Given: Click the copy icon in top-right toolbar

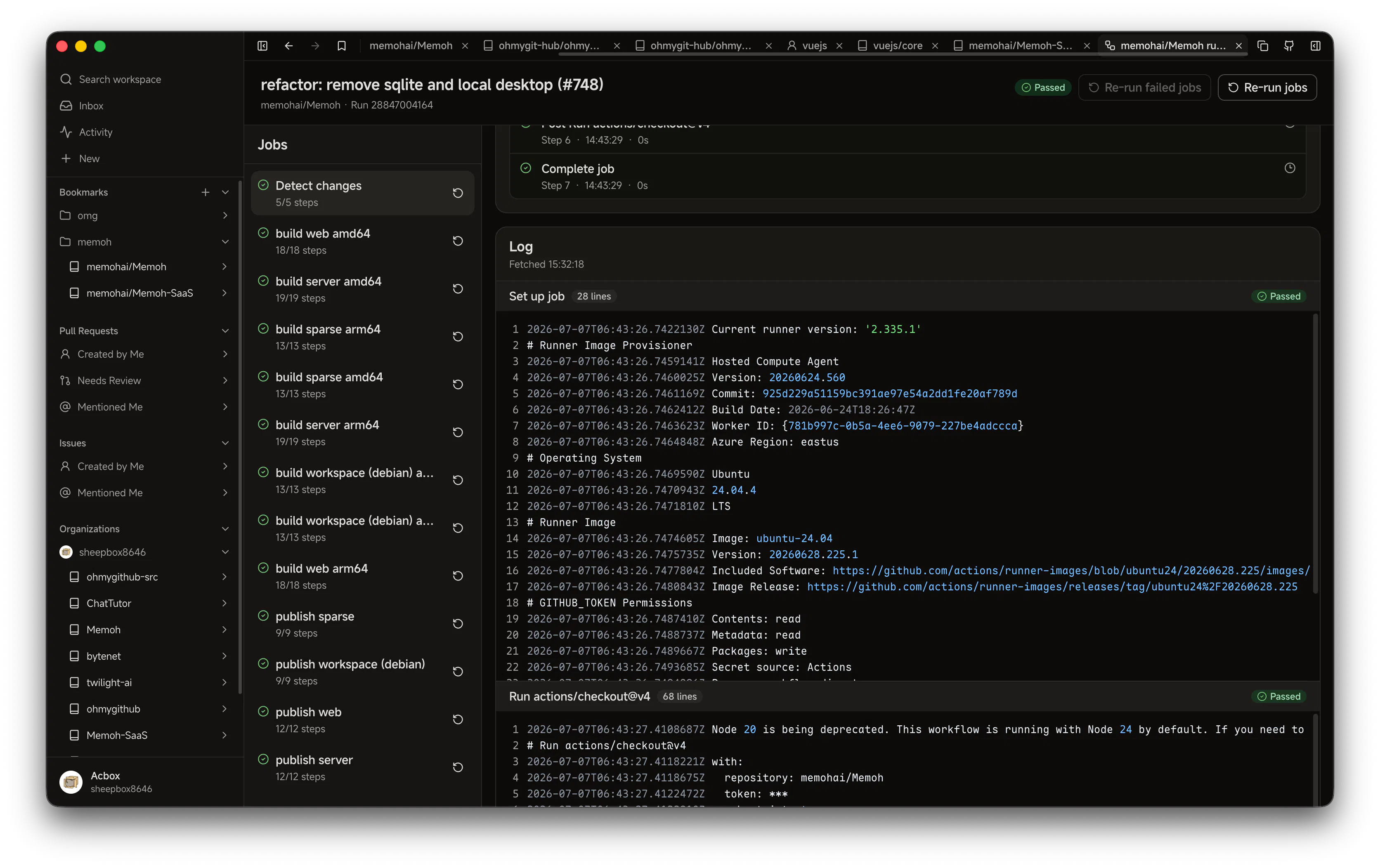Looking at the screenshot, I should (1262, 46).
